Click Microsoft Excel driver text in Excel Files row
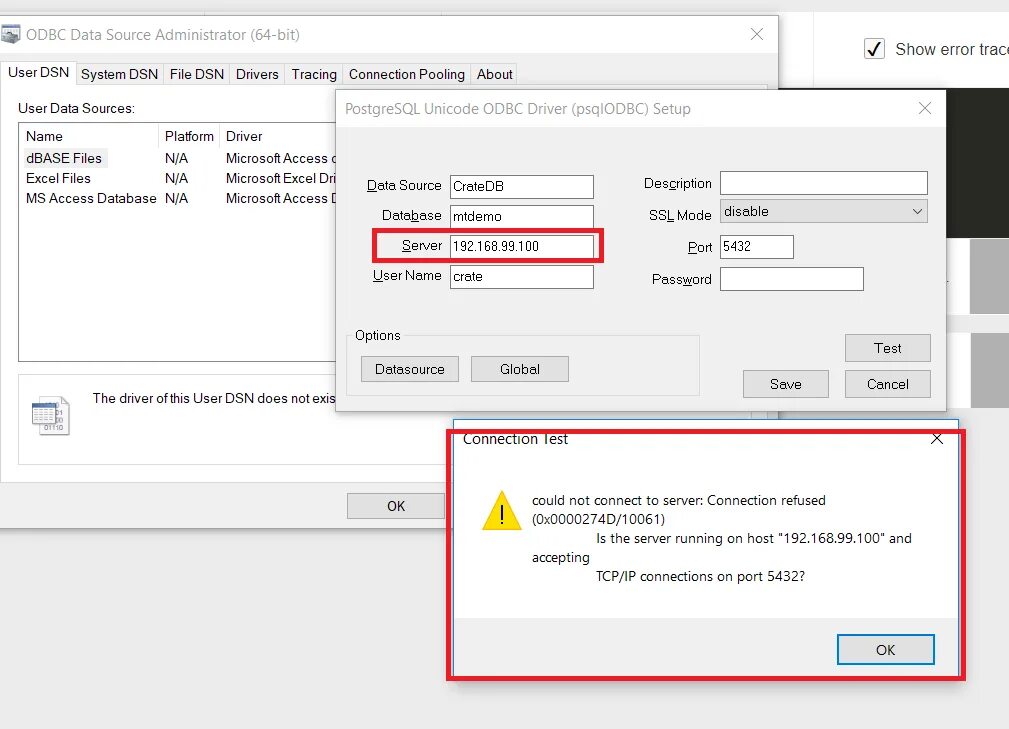Viewport: 1009px width, 729px height. click(281, 178)
